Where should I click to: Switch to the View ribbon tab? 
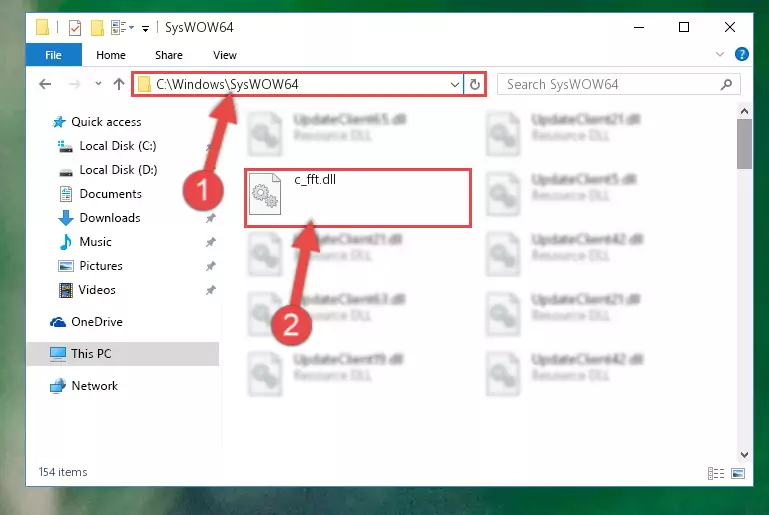[x=225, y=55]
